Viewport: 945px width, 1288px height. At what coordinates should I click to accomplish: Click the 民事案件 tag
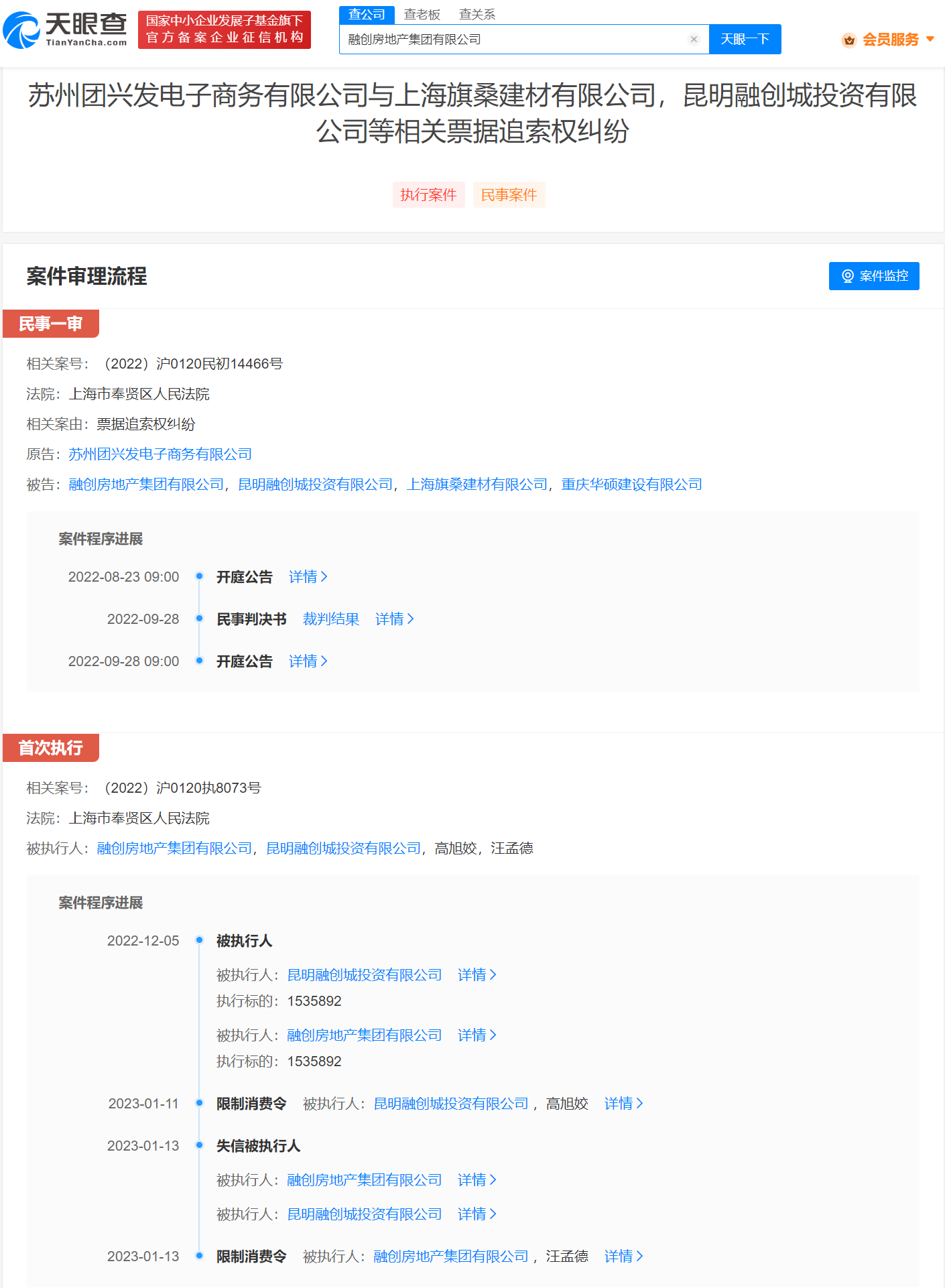pyautogui.click(x=509, y=195)
